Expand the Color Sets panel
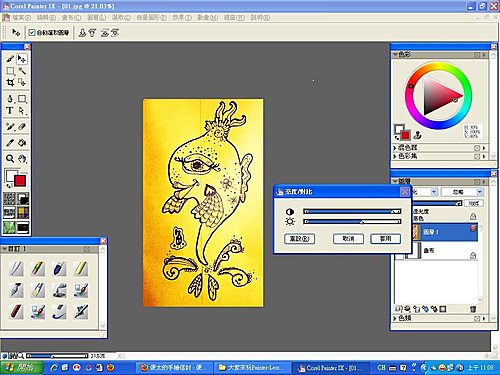Screen dimensions: 500x375 pos(395,156)
